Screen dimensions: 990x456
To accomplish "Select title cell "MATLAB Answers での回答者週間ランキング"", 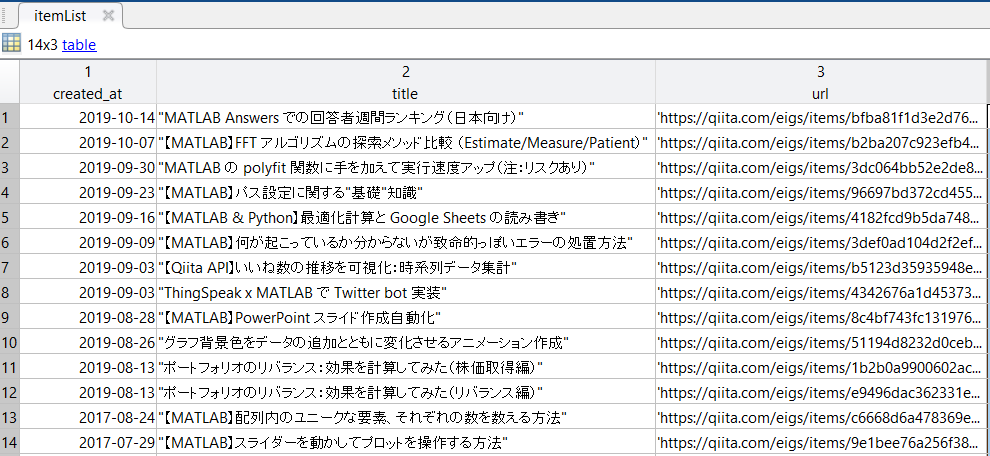I will coord(405,117).
